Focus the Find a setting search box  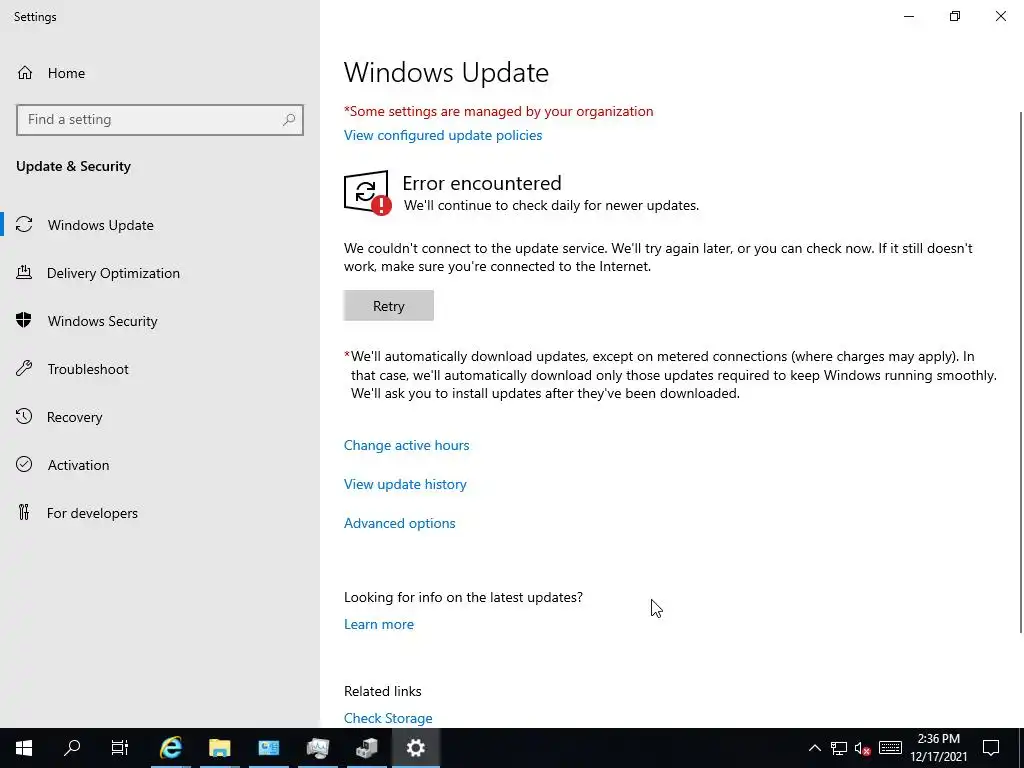click(x=160, y=120)
